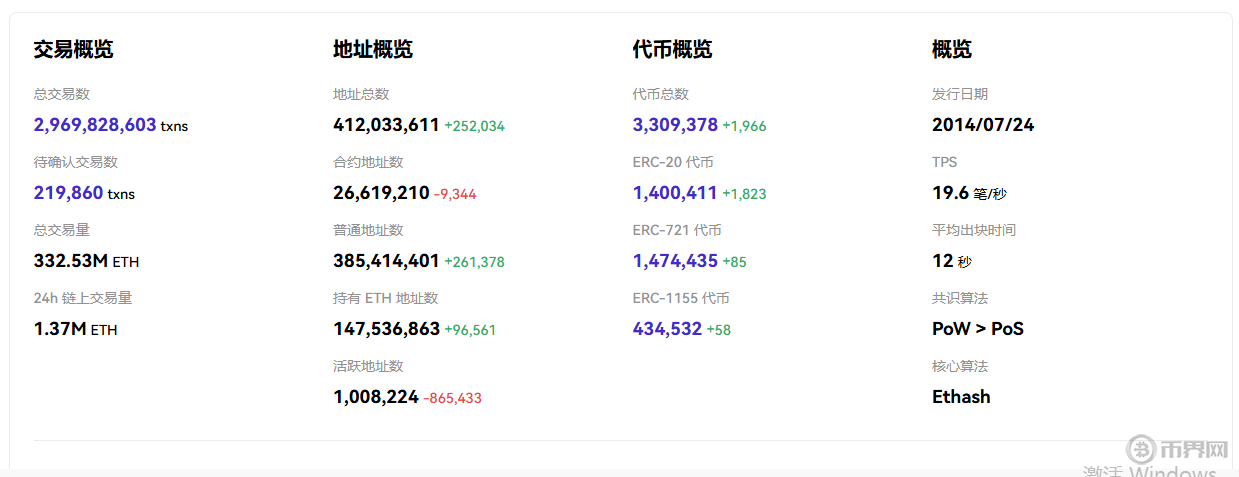Open ERC-20 token count 1,400,411

pos(675,193)
